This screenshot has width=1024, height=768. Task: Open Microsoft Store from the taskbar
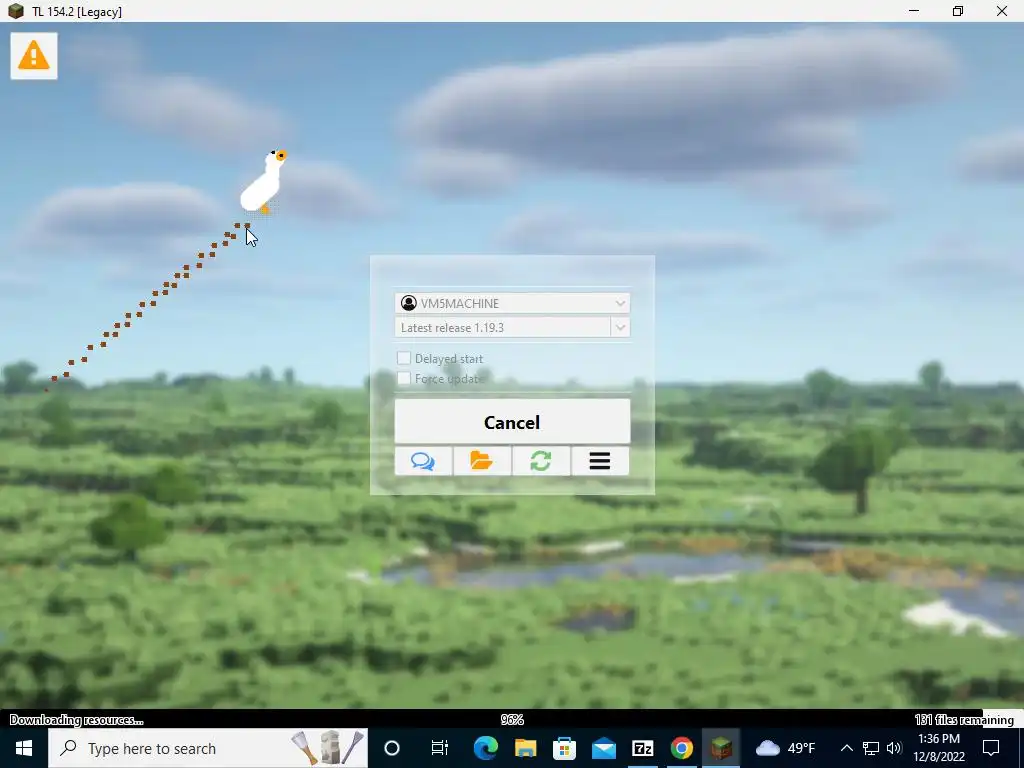point(564,748)
